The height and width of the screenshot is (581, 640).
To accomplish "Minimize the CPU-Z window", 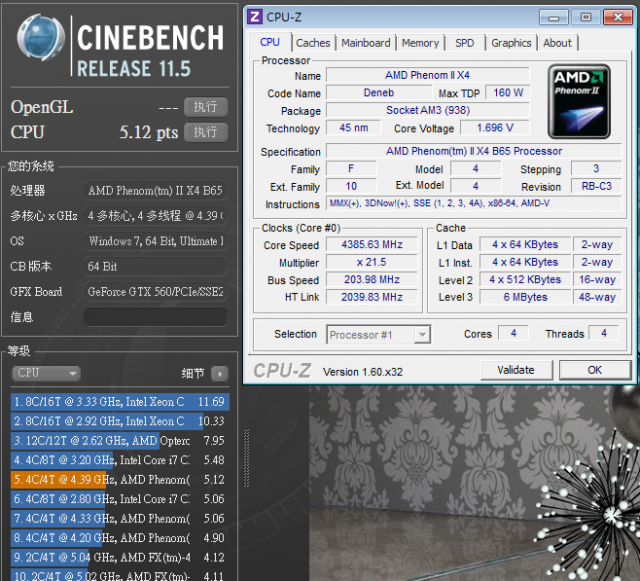I will point(553,18).
